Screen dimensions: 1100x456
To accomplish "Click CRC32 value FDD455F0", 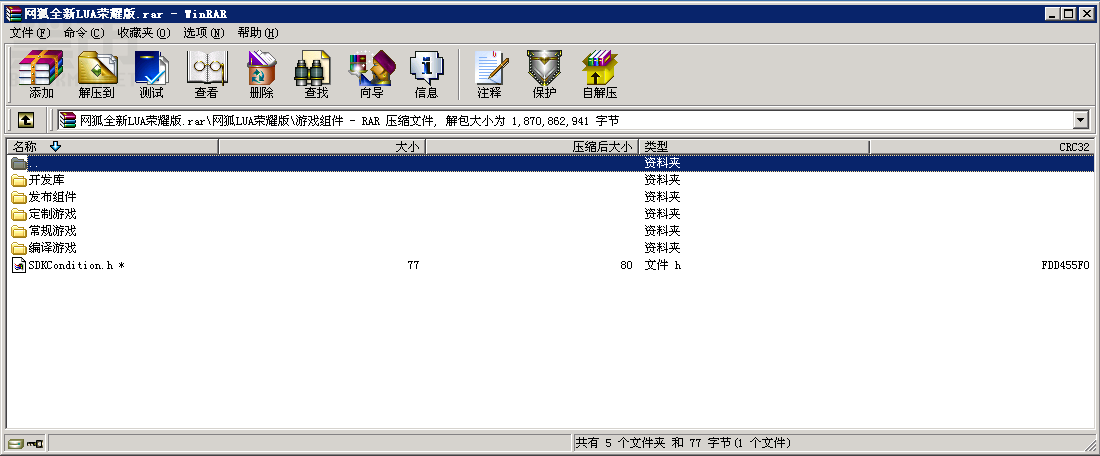I will pyautogui.click(x=1066, y=265).
